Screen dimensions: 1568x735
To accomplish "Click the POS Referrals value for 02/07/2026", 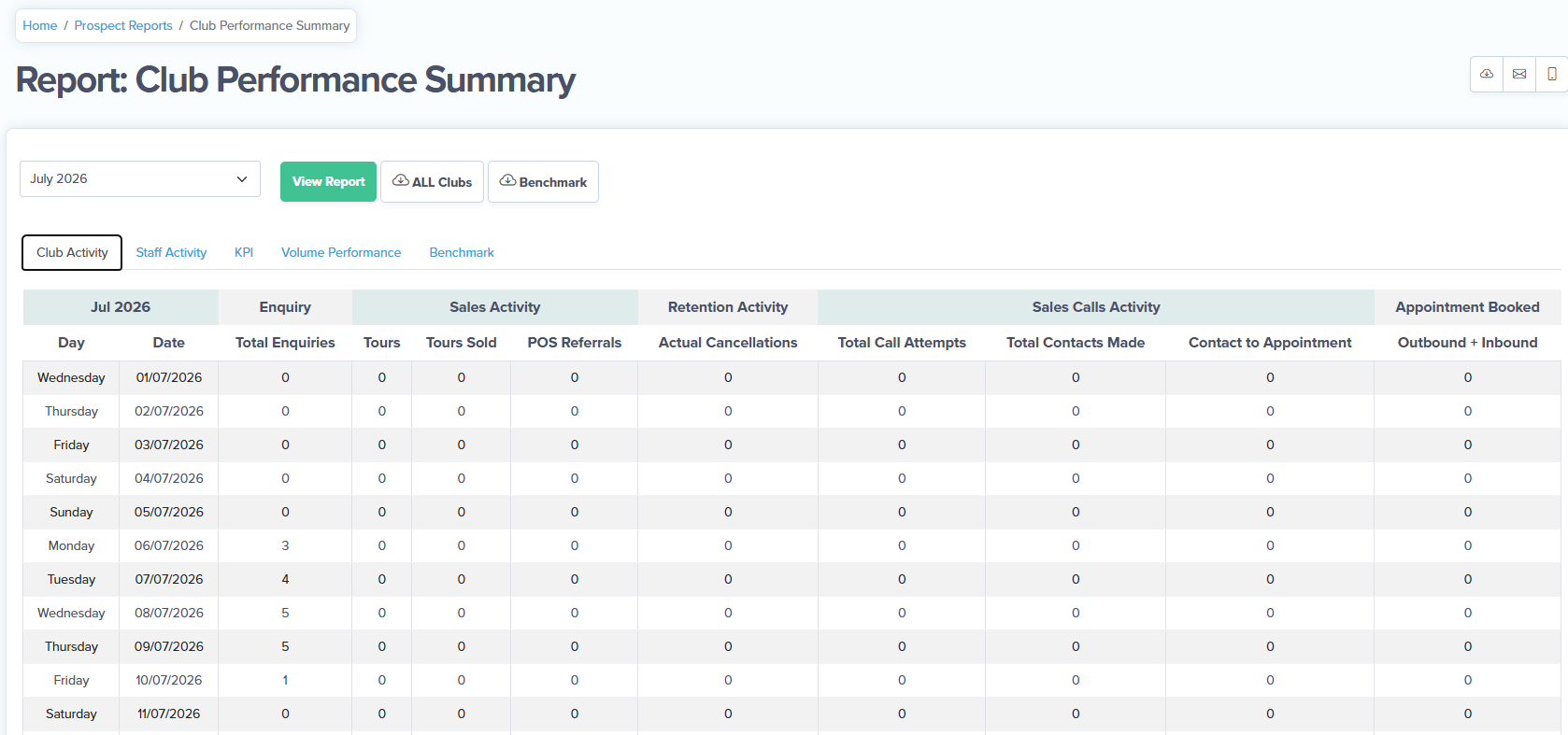I will point(575,411).
